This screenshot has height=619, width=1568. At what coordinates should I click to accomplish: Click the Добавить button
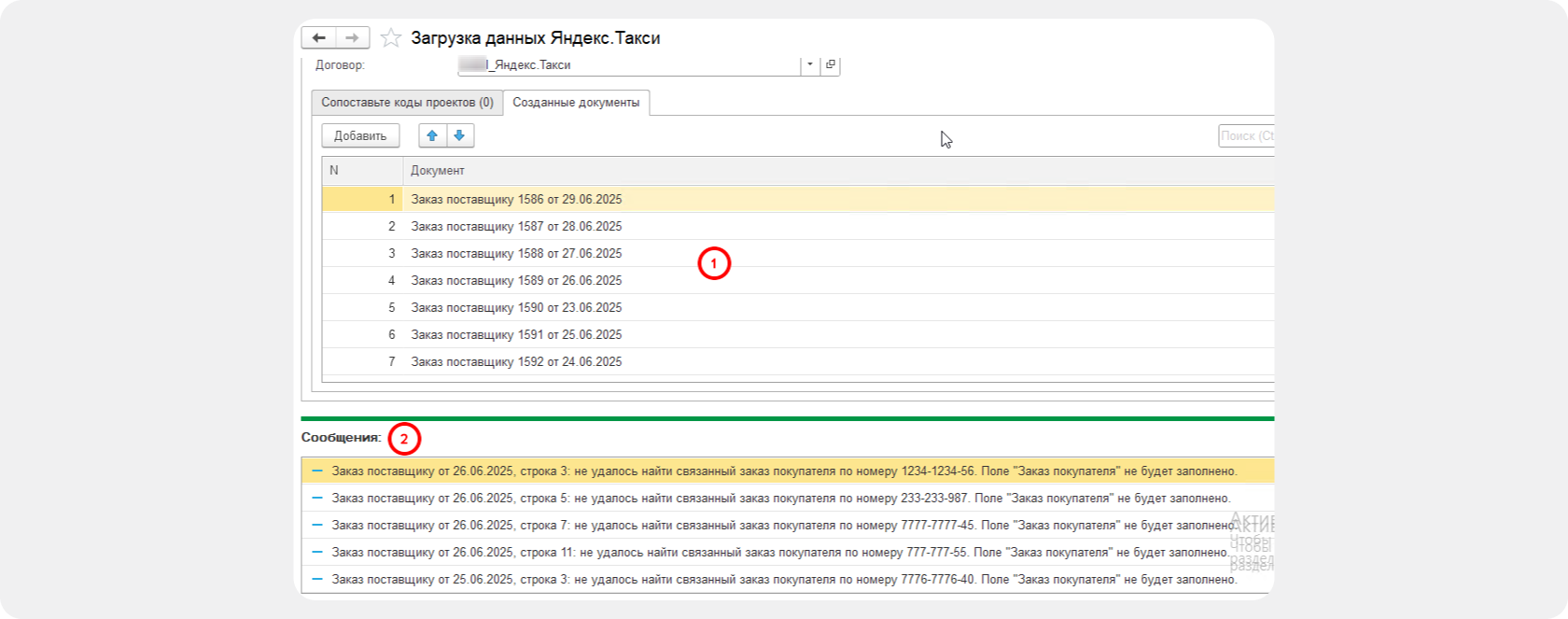point(360,135)
